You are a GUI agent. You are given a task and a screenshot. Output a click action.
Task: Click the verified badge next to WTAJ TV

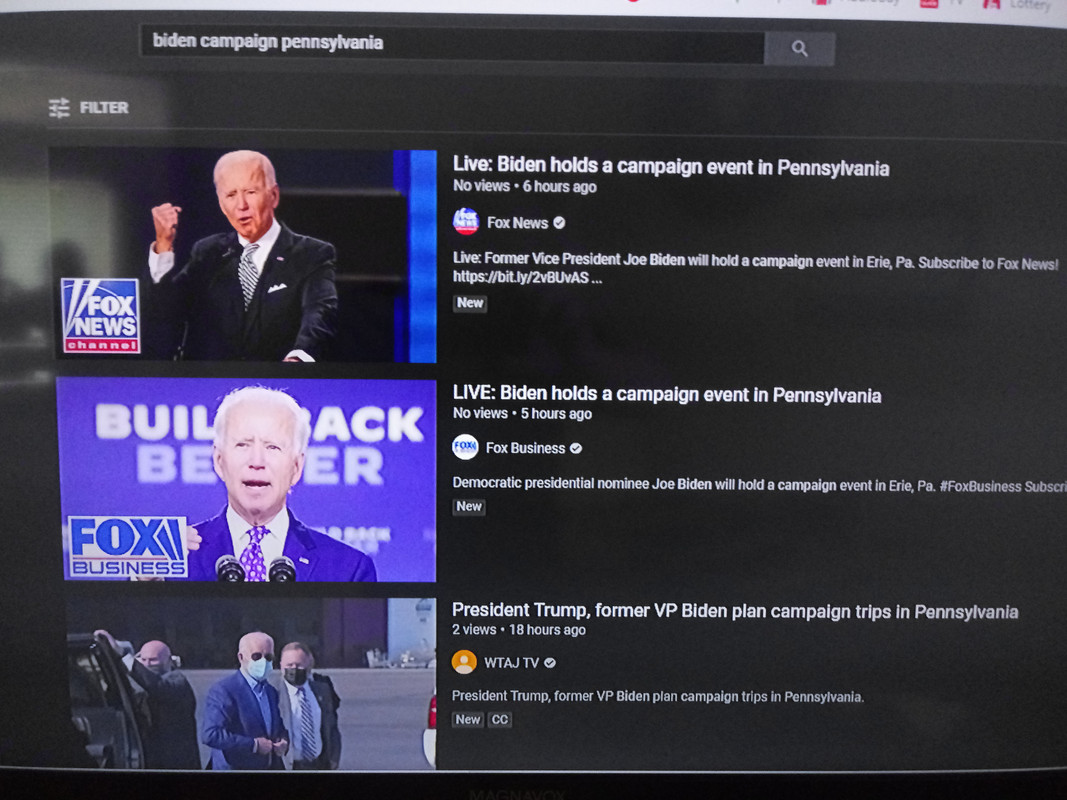pos(550,663)
